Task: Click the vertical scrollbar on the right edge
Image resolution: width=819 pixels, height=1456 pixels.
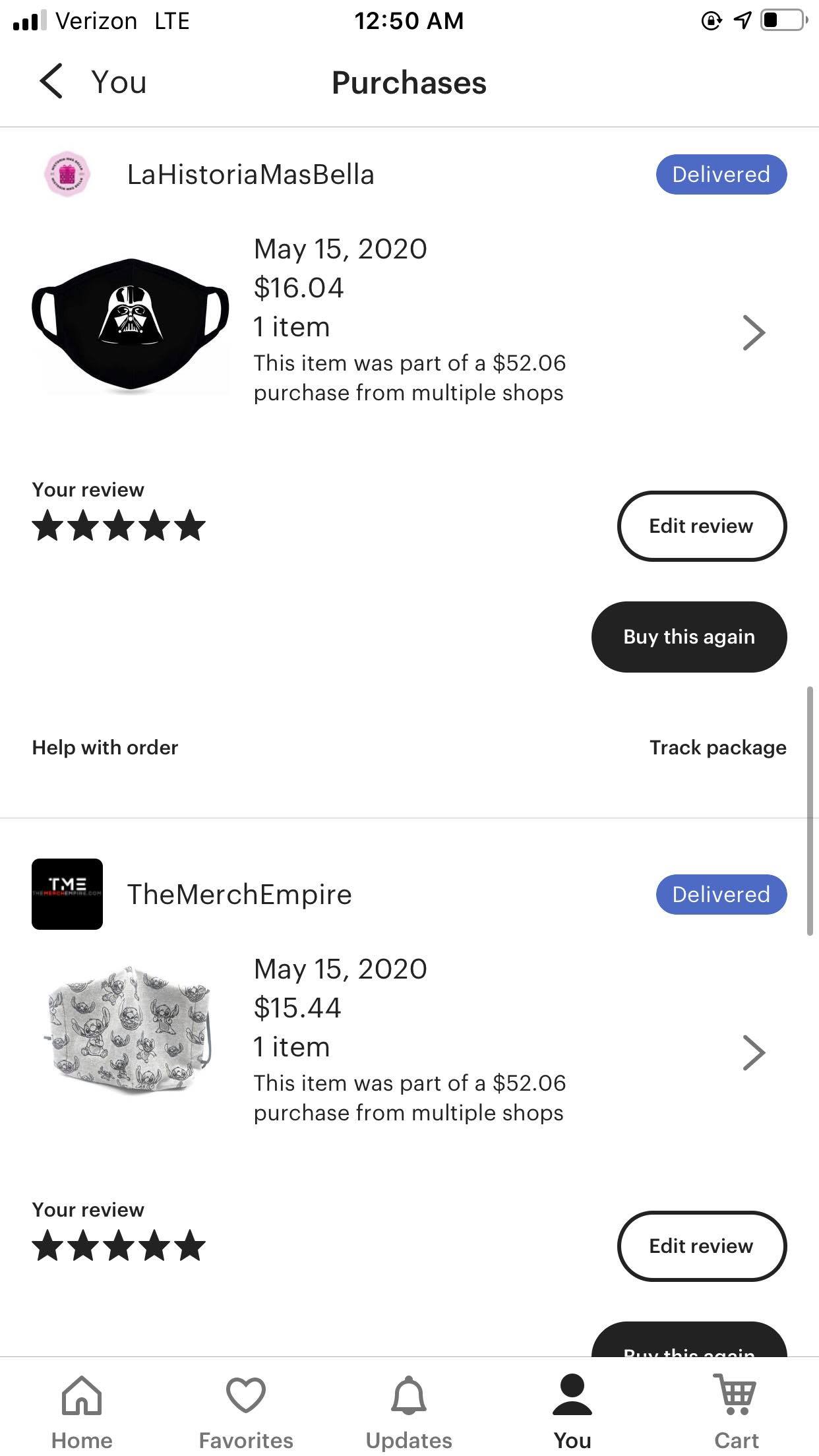Action: tap(810, 811)
